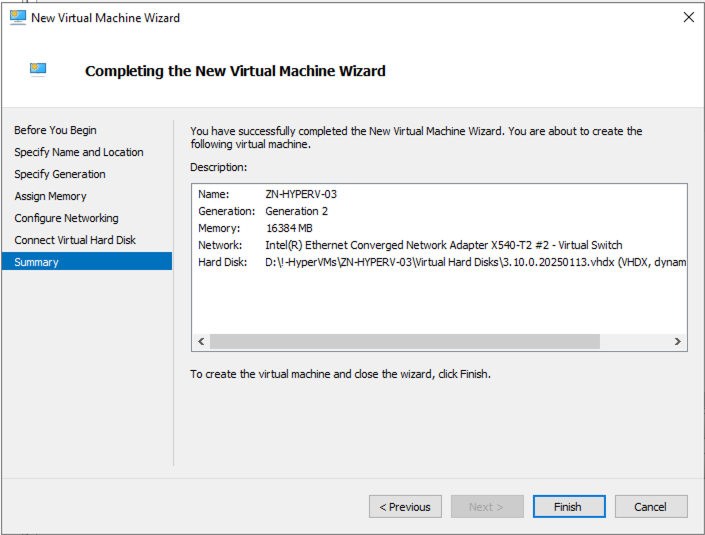
Task: Select the highlighted Summary step
Action: coord(36,262)
